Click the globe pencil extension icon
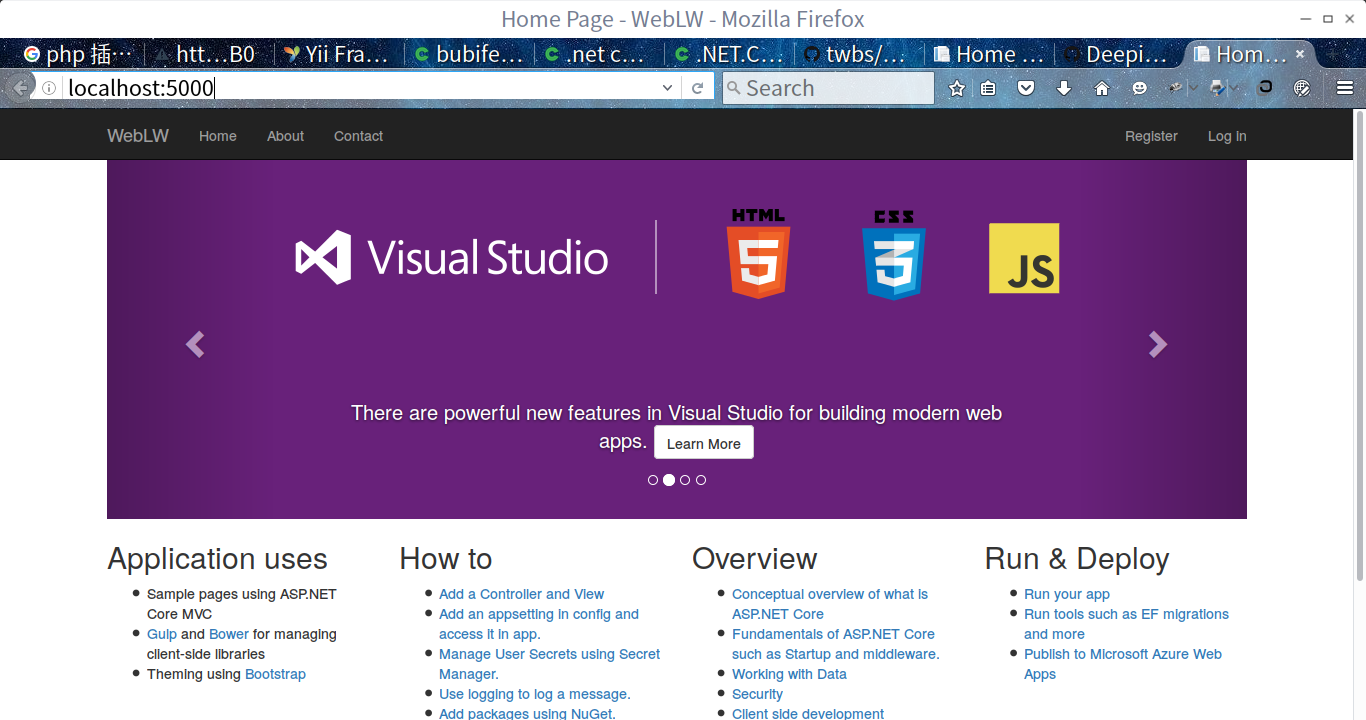The width and height of the screenshot is (1366, 720). tap(1302, 88)
